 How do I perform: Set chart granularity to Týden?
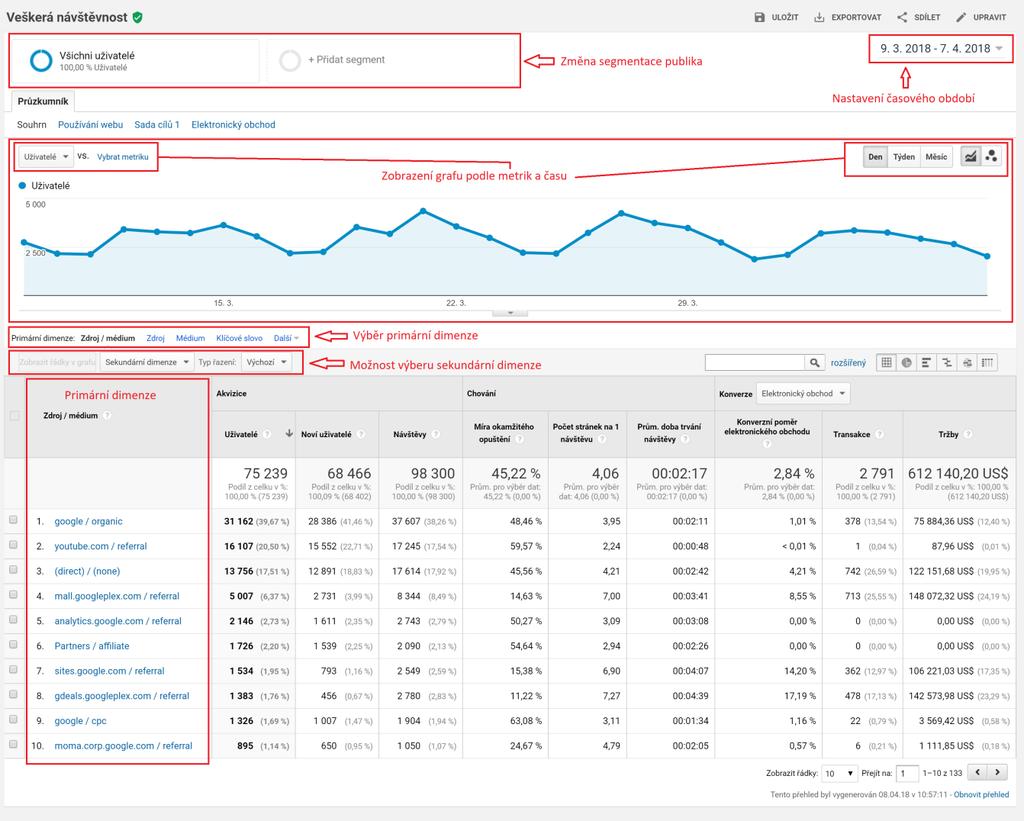[904, 157]
